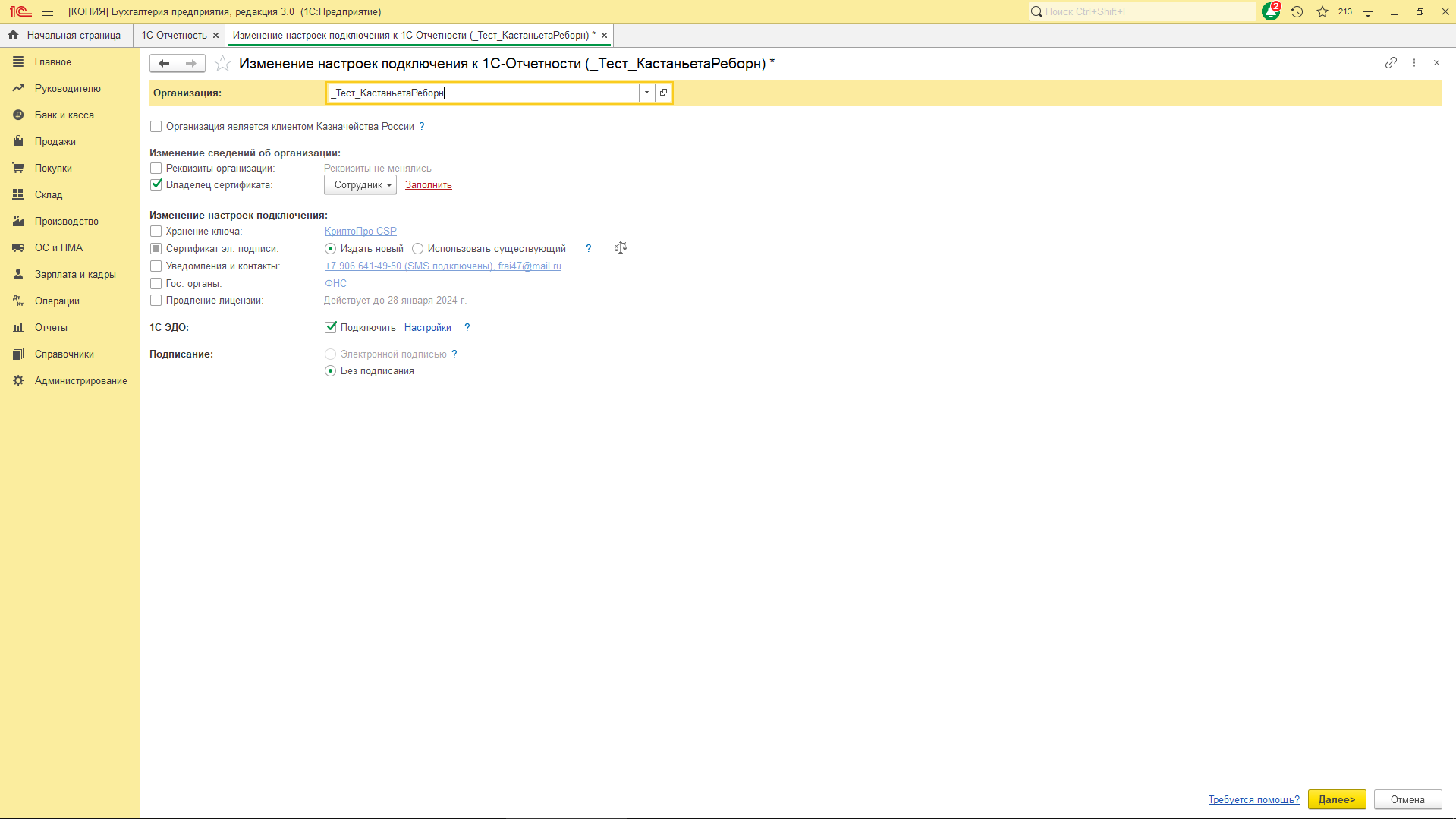Open notifications bell with badge

[x=1271, y=11]
